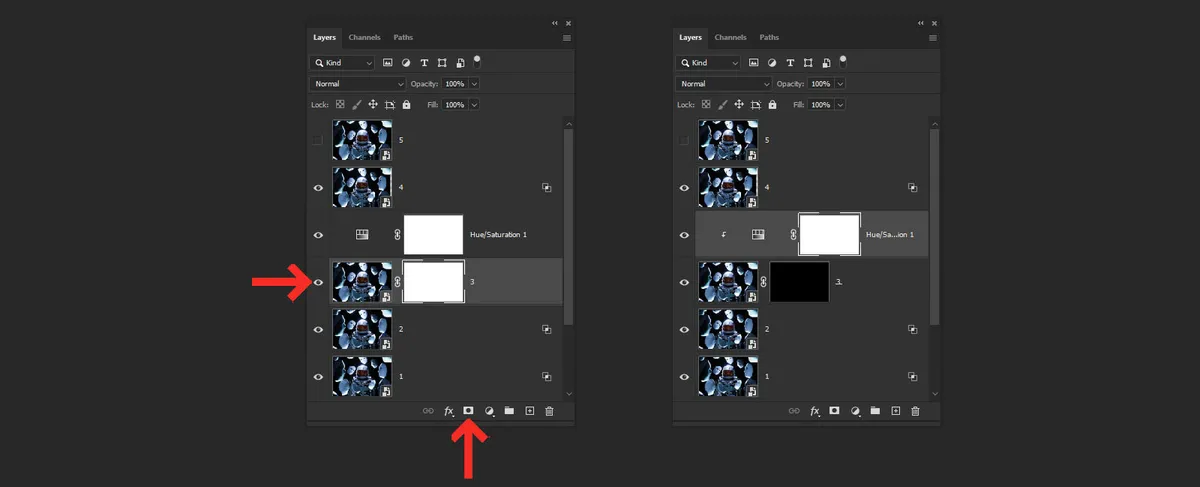Switch to Channels tab in right panel
The width and height of the screenshot is (1200, 487).
coord(730,37)
